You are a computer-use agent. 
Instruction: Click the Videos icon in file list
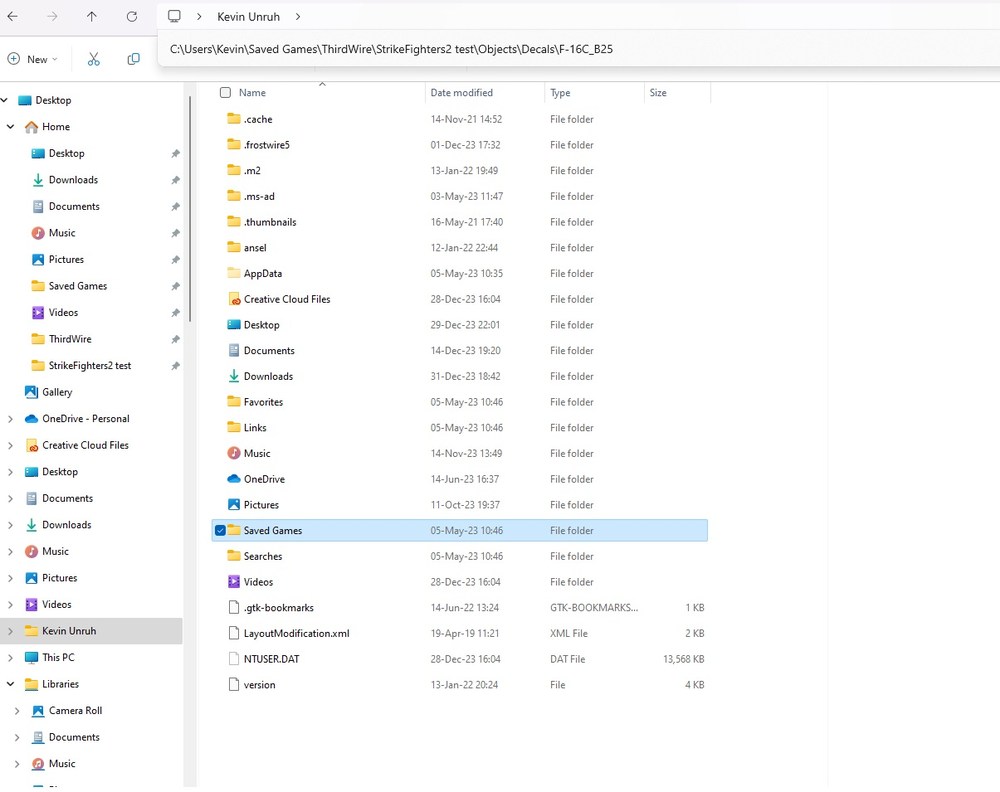click(x=234, y=582)
